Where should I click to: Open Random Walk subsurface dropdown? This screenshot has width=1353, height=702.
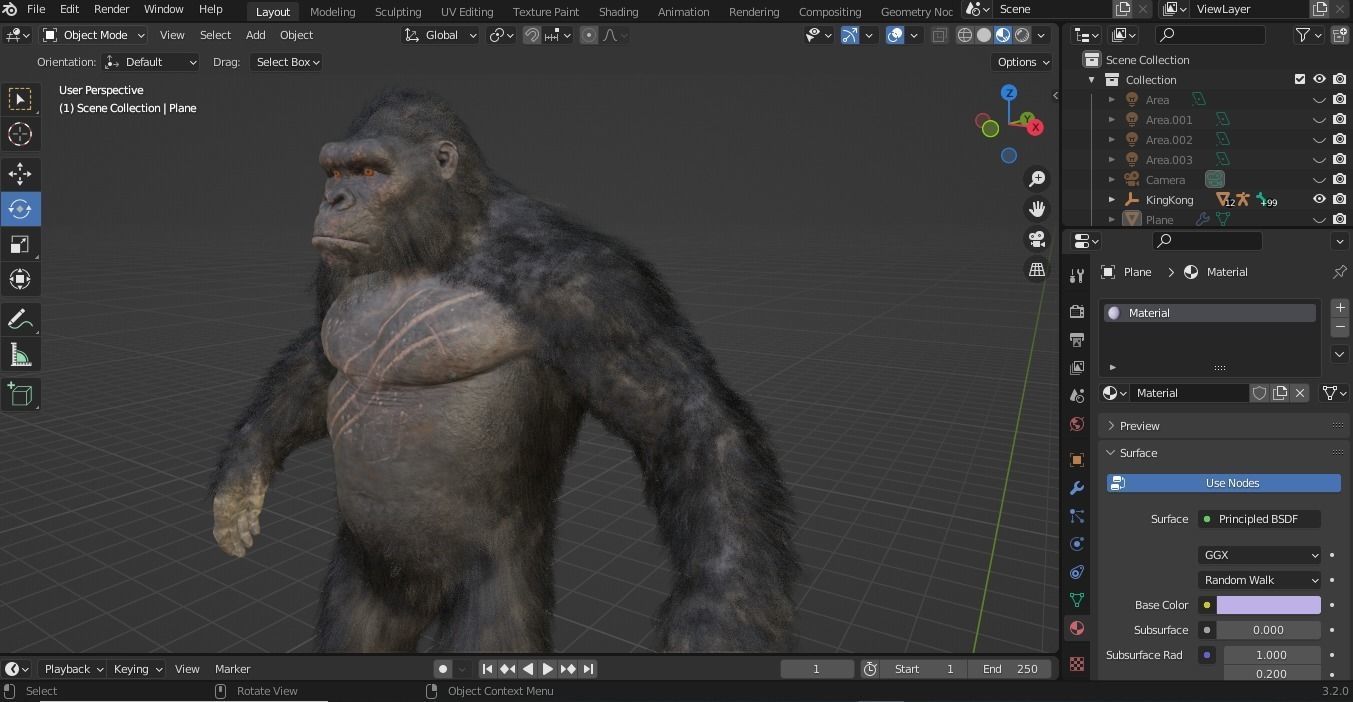tap(1259, 580)
